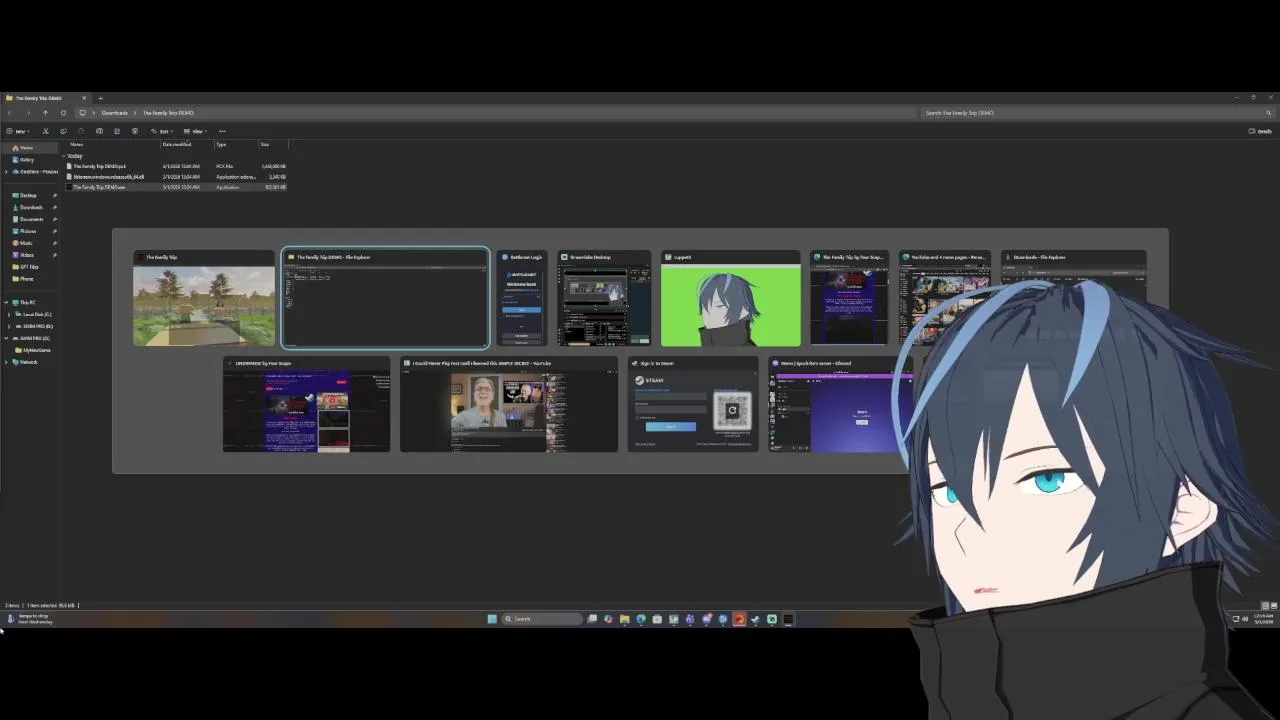This screenshot has height=720, width=1280.
Task: Open Task View on the taskbar
Action: pyautogui.click(x=592, y=619)
